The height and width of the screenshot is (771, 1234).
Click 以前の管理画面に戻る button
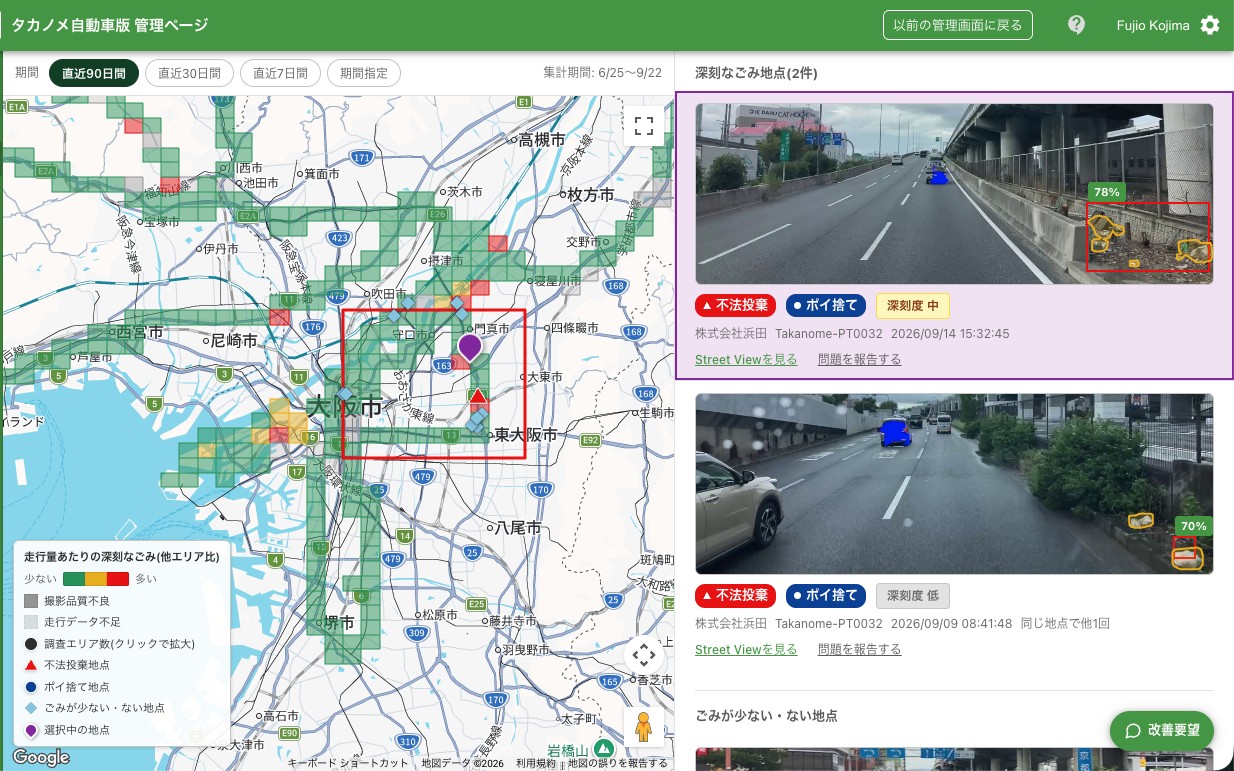coord(958,25)
